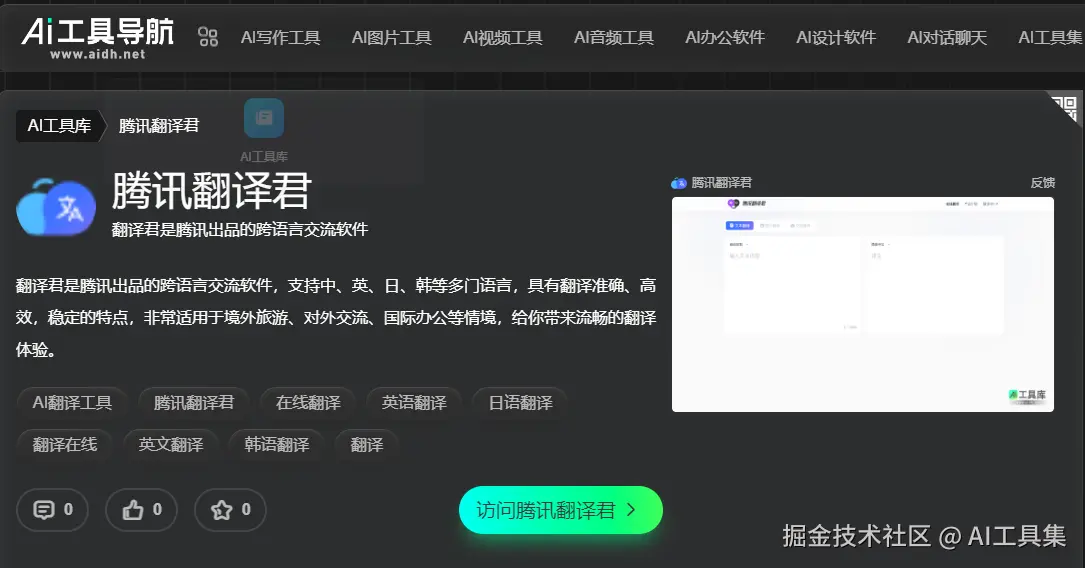1085x568 pixels.
Task: Select the 翻译在线 tag
Action: [64, 444]
